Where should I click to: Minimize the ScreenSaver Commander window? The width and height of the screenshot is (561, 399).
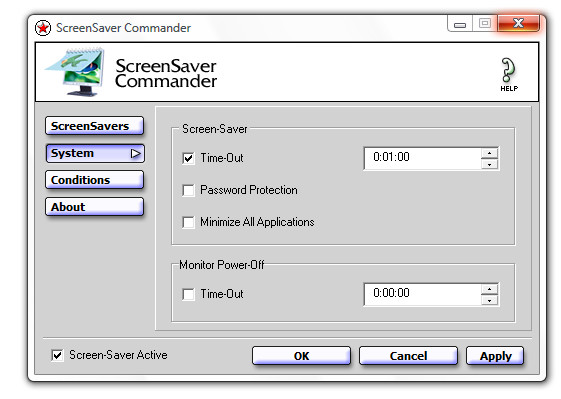point(460,24)
